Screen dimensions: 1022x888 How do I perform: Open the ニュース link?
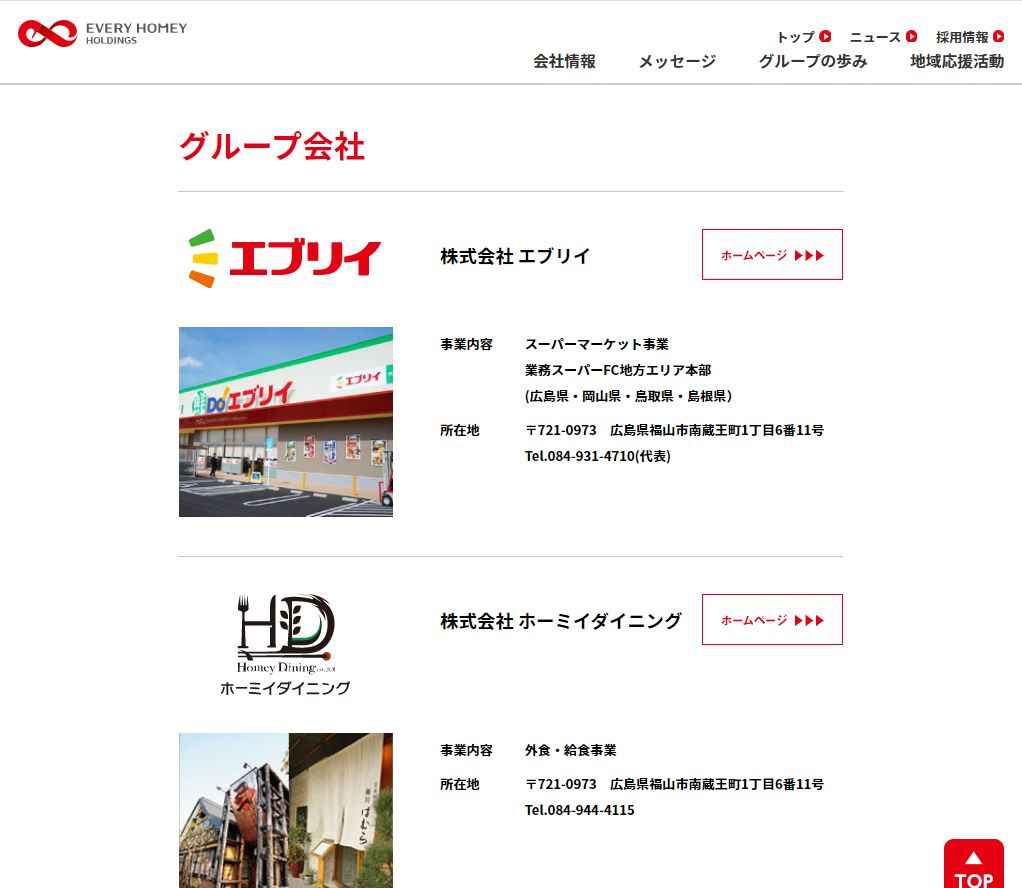tap(875, 37)
